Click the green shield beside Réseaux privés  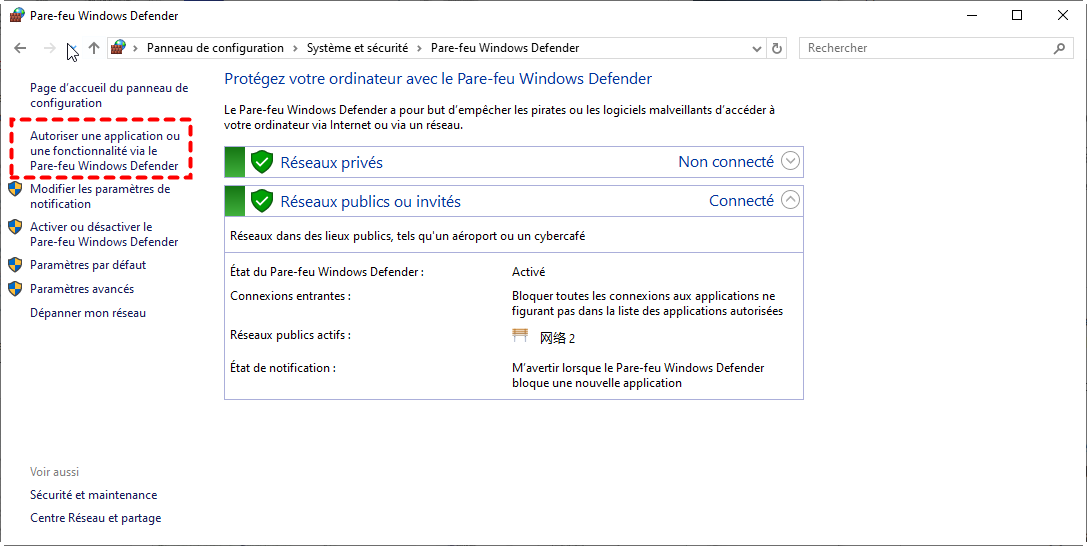coord(262,162)
